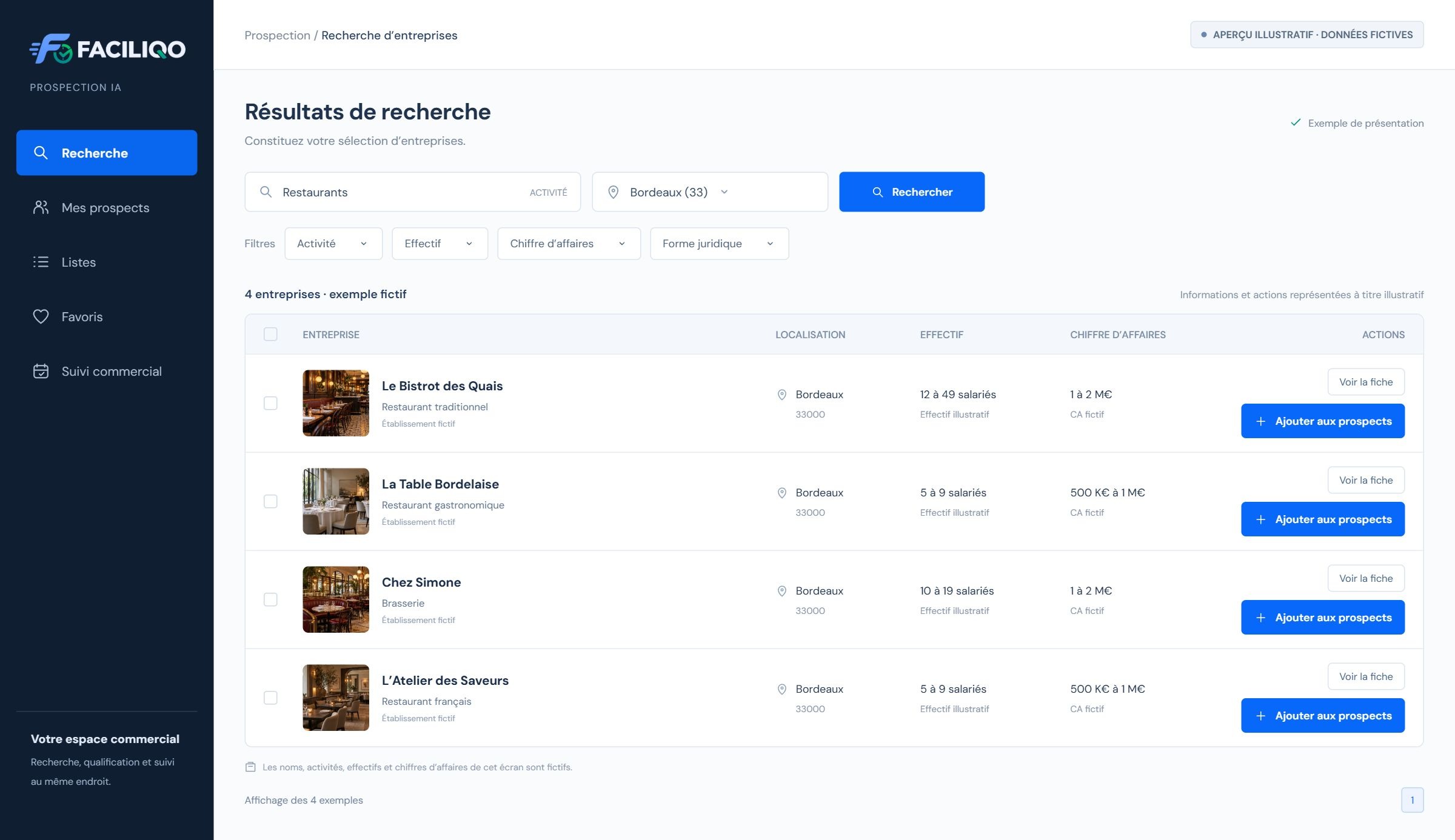Click the Prospection breadcrumb link

click(277, 35)
